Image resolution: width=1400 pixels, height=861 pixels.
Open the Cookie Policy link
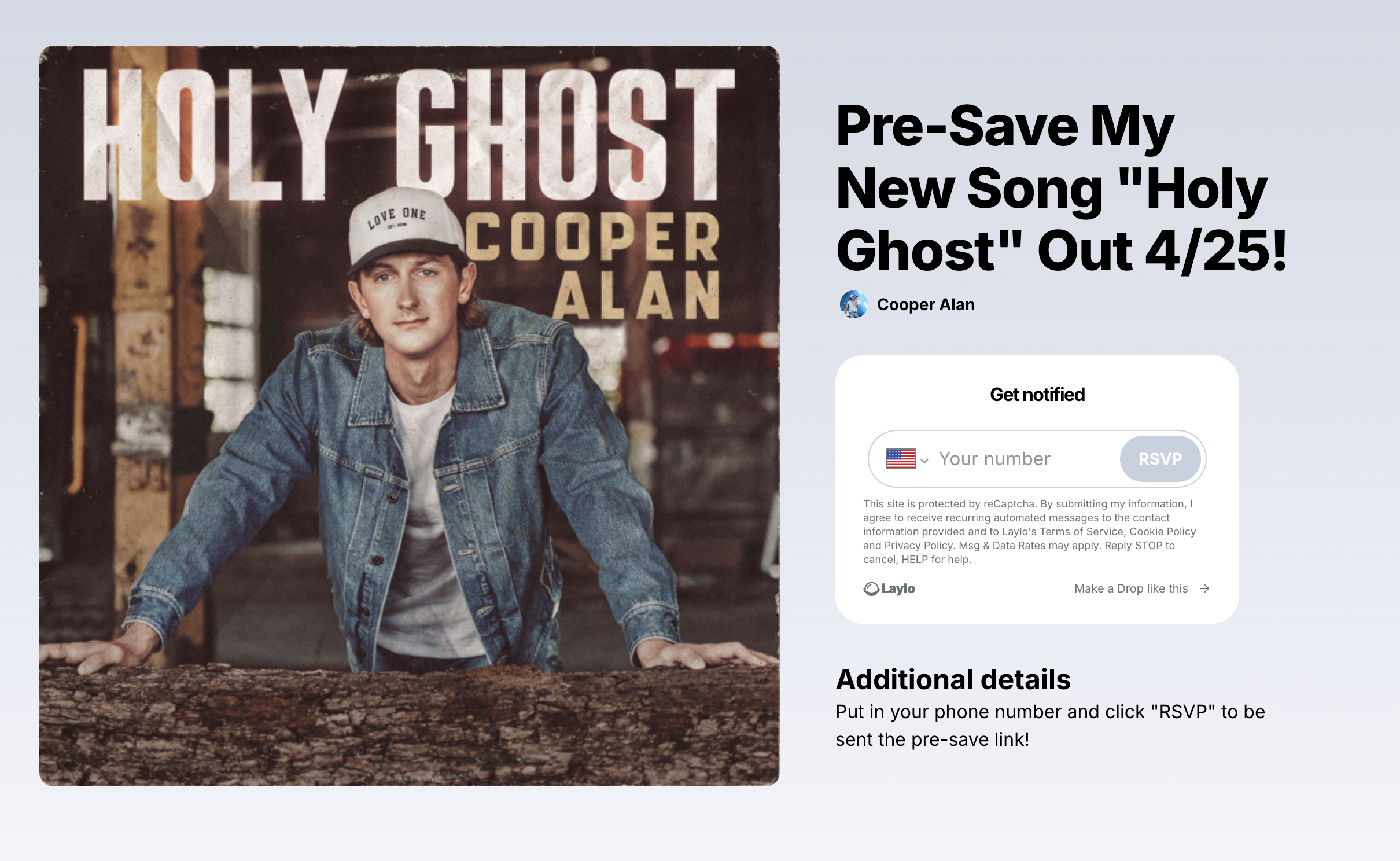coord(1162,532)
